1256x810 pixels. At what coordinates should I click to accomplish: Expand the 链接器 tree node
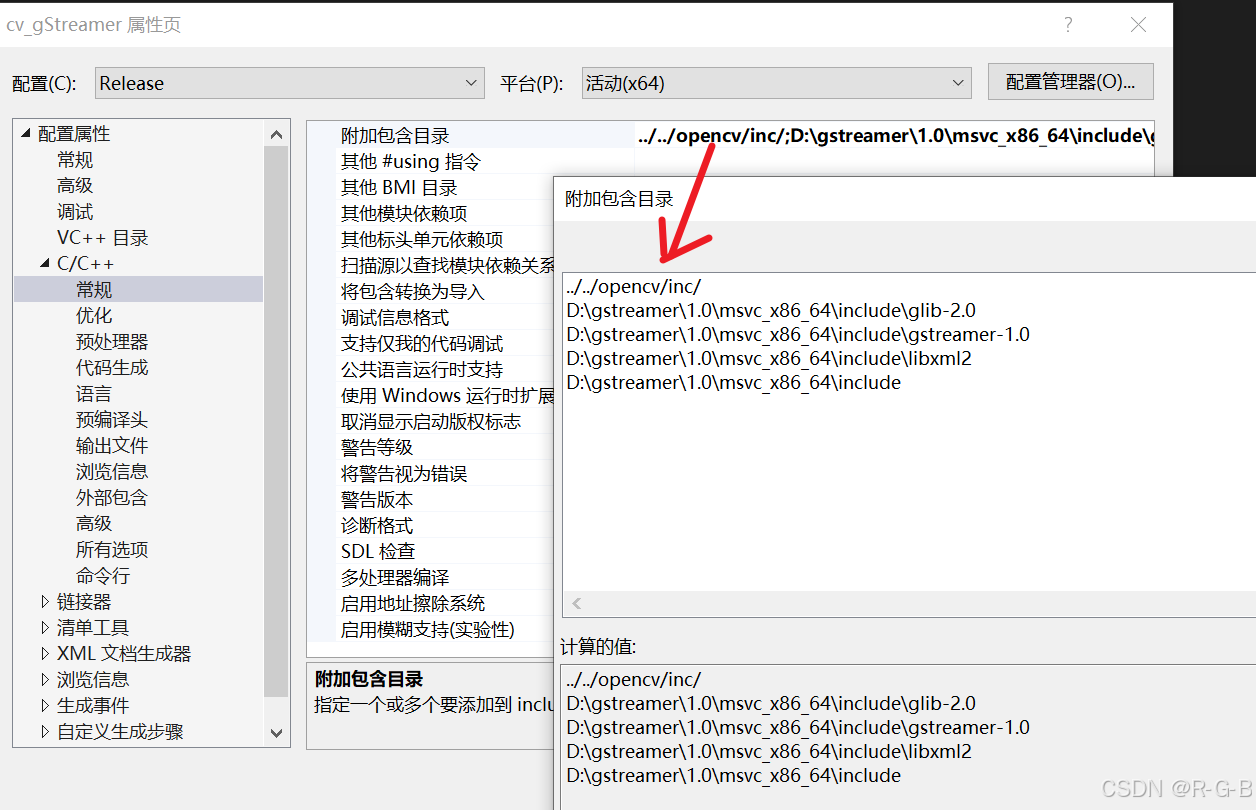44,602
